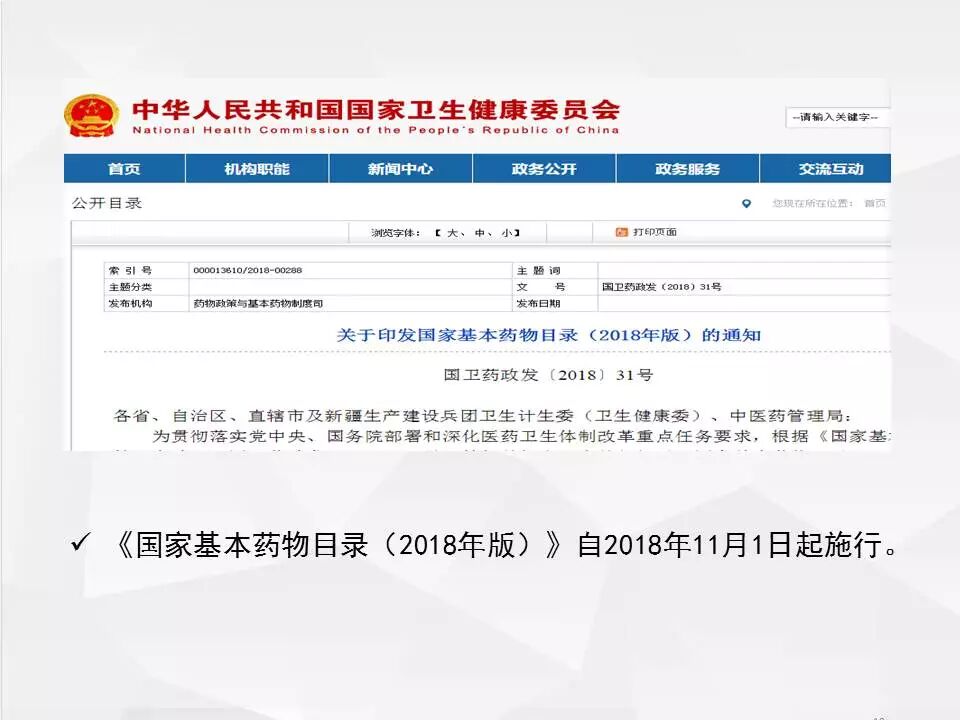The height and width of the screenshot is (720, 960).
Task: Click the 首页 breadcrumb link
Action: (x=875, y=203)
